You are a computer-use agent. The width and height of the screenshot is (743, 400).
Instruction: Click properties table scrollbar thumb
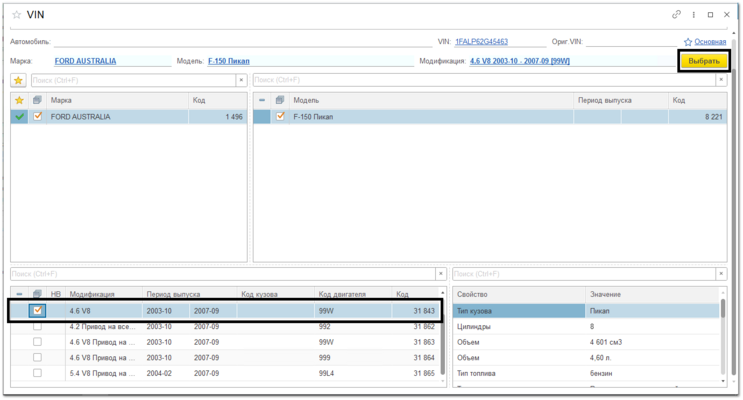tap(723, 309)
